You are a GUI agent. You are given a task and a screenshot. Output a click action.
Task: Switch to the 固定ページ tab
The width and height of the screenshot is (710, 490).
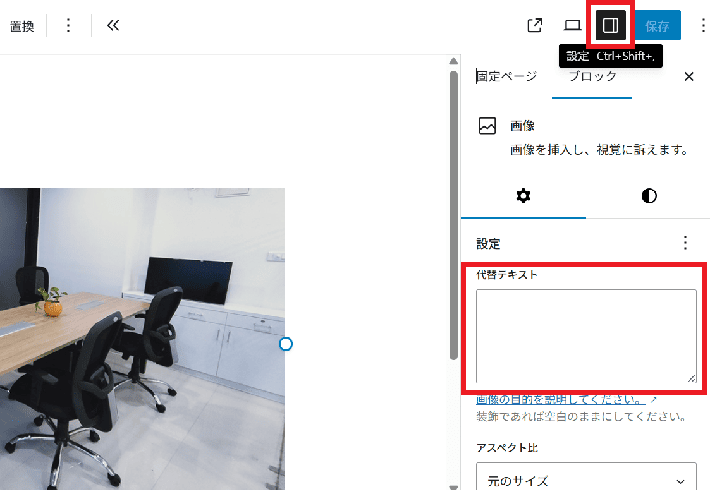(x=507, y=76)
